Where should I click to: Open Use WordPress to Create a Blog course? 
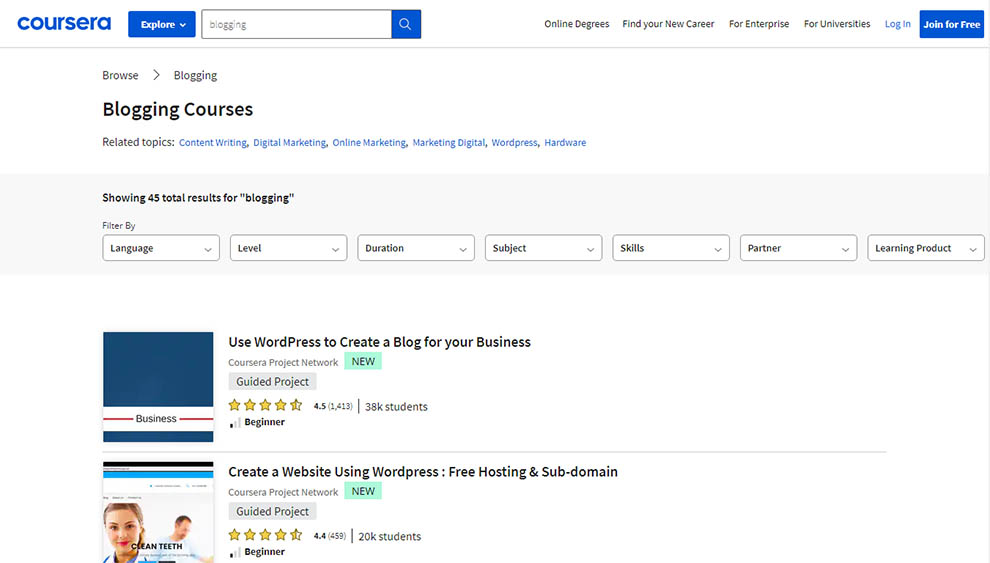379,342
